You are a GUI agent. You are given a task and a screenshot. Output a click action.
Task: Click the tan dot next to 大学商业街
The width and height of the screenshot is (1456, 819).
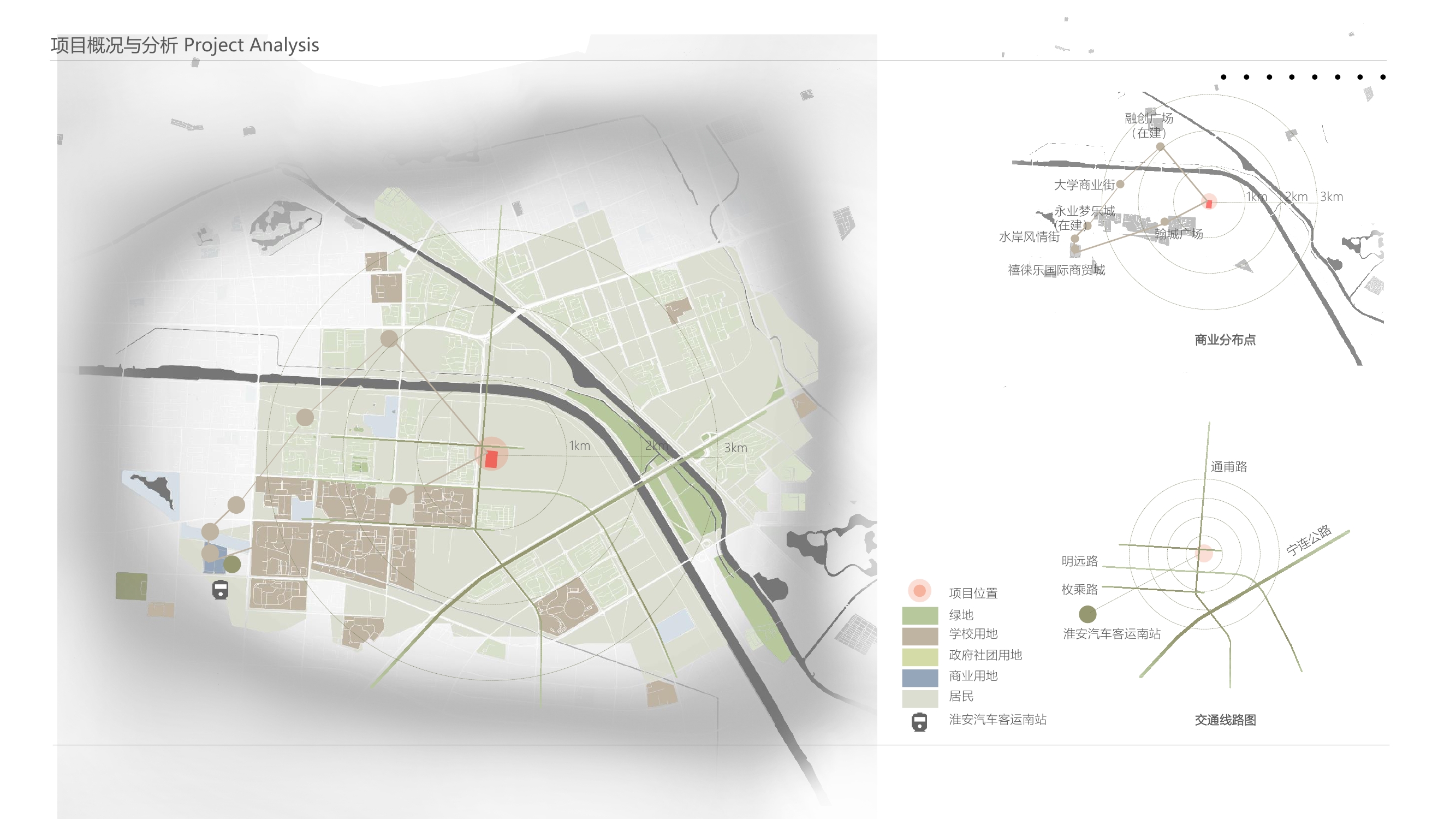click(1120, 183)
